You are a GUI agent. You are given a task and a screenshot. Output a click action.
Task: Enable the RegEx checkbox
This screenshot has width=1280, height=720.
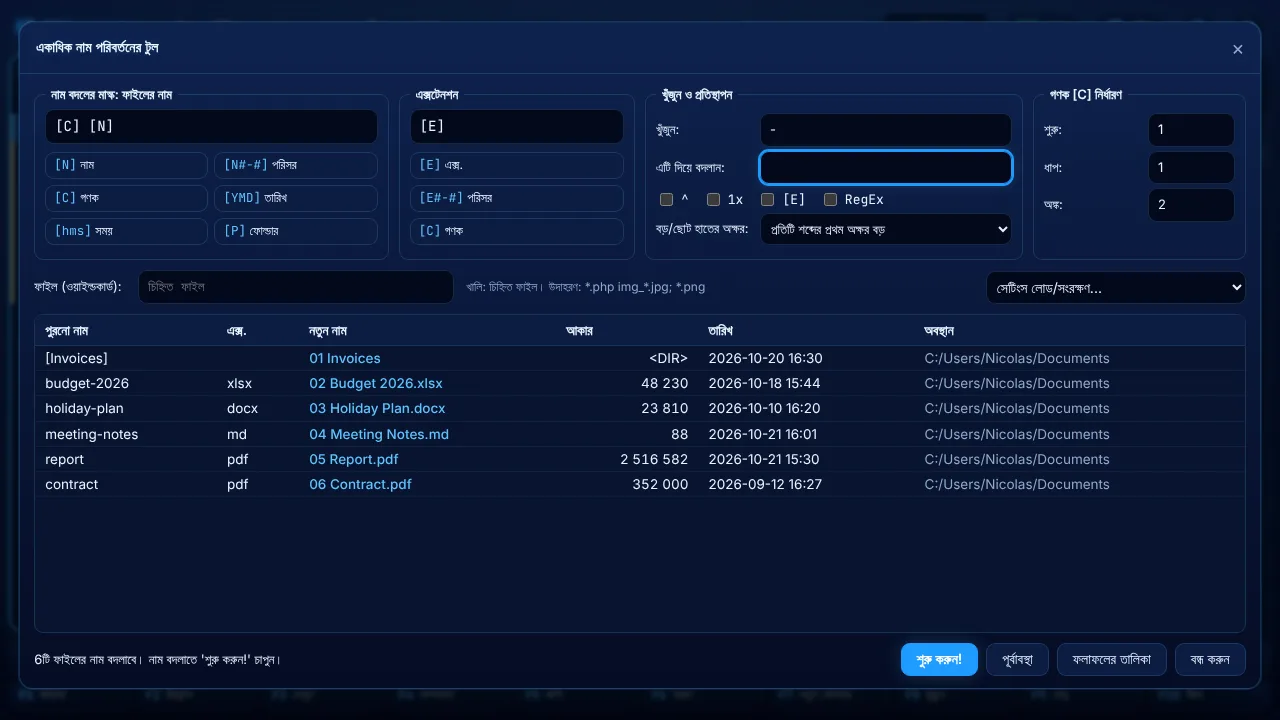tap(830, 200)
